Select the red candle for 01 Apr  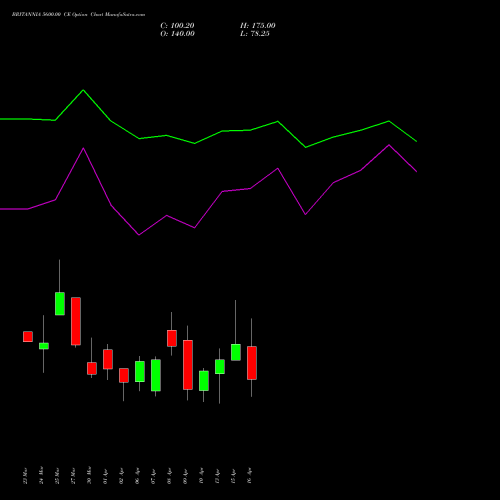[x=108, y=359]
